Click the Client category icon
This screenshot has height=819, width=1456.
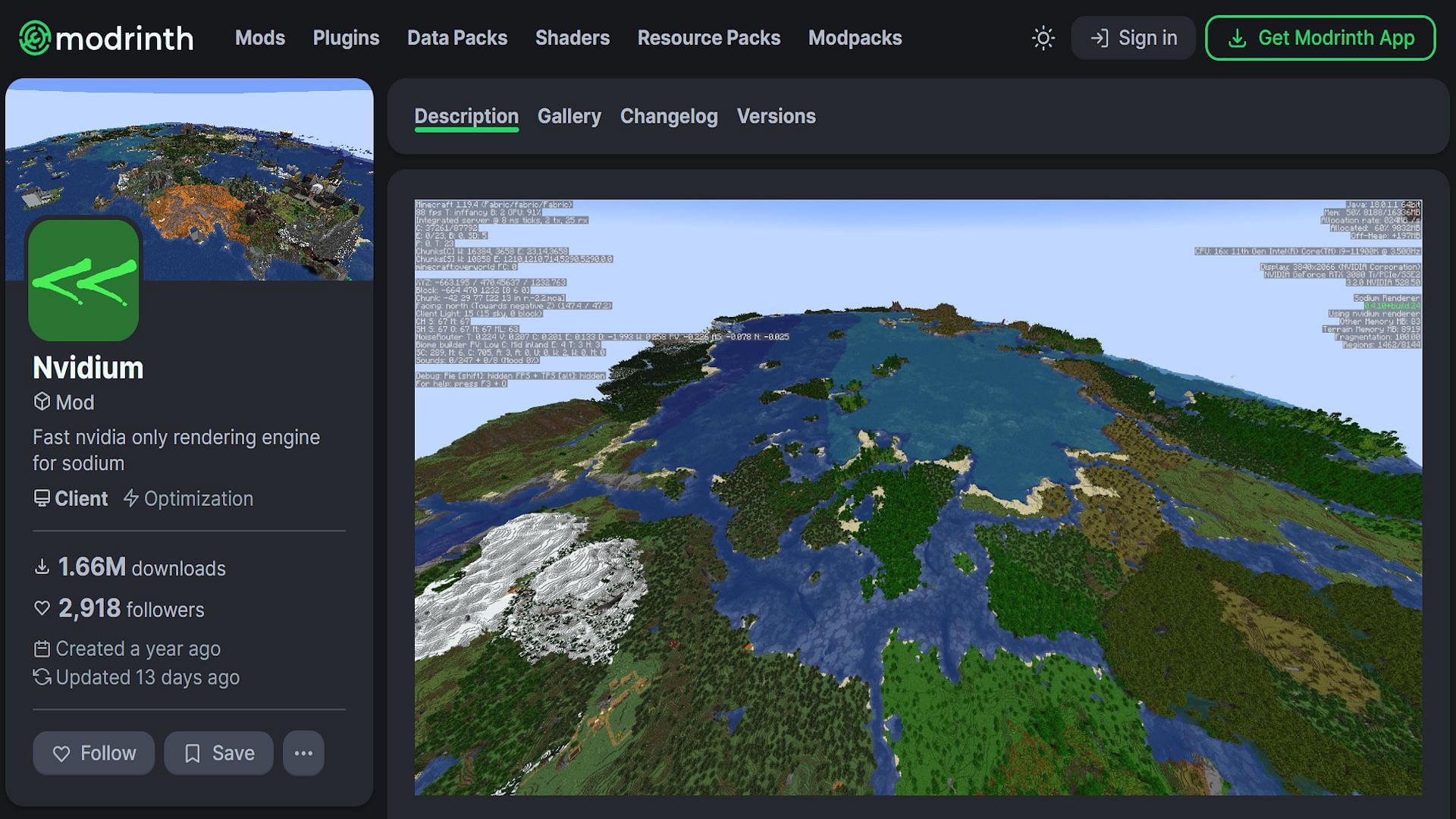click(x=41, y=497)
